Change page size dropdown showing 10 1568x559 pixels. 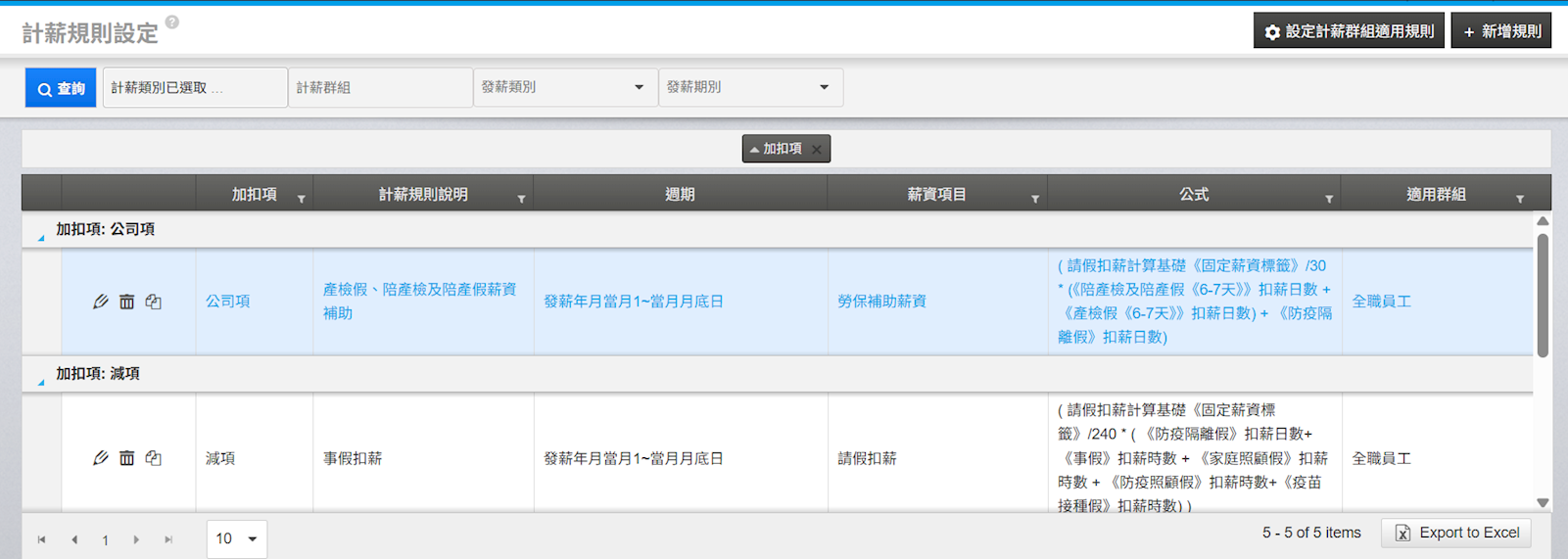pyautogui.click(x=237, y=538)
